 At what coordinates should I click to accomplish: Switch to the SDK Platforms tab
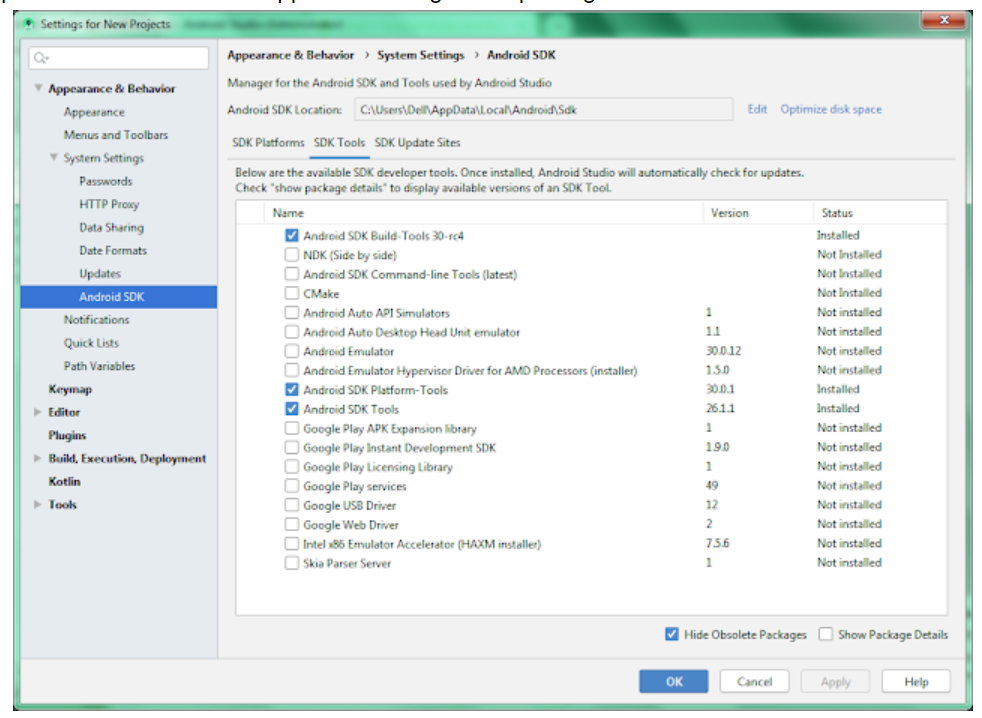pos(268,143)
